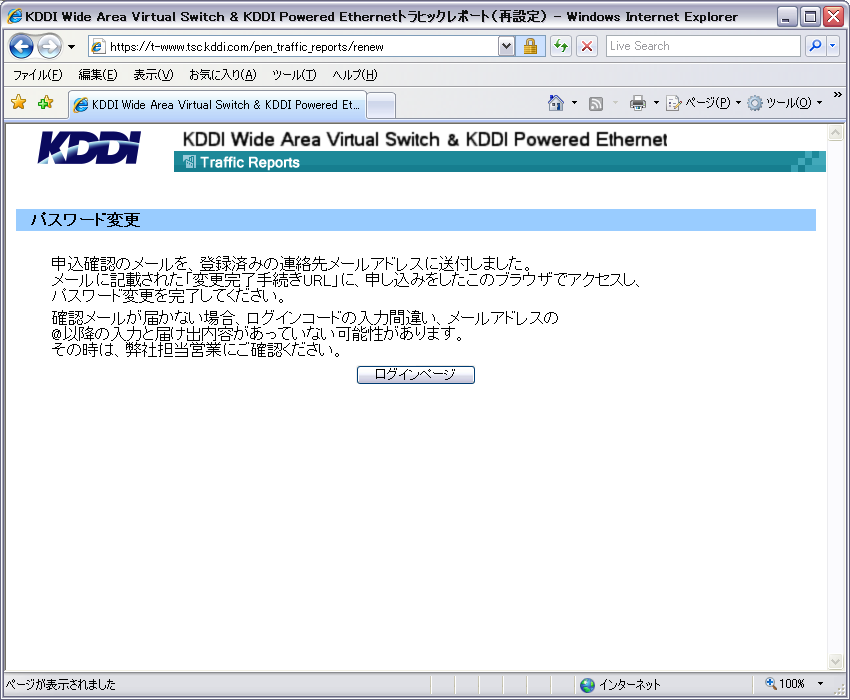Open the ヘルプ(H) menu
This screenshot has width=850, height=700.
355,75
